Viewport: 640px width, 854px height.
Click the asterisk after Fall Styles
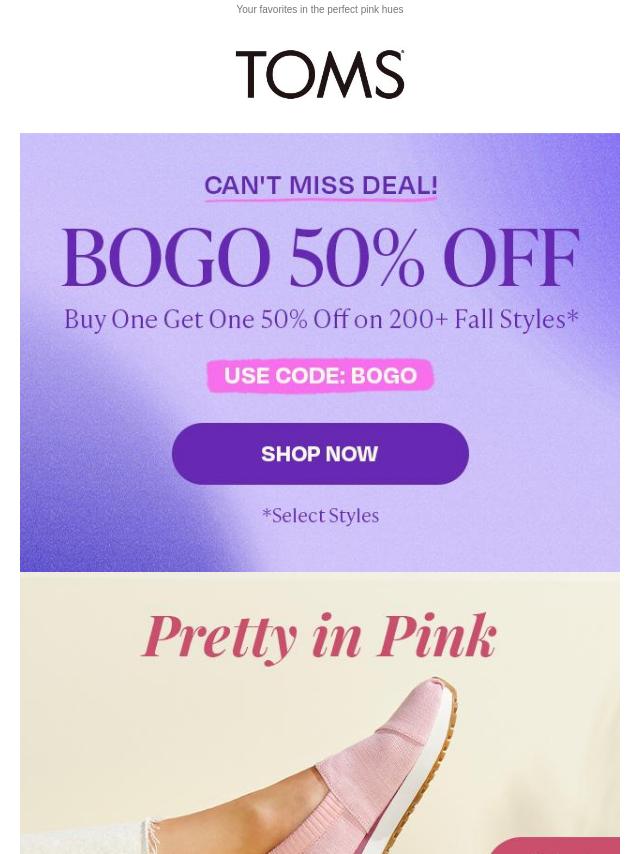[572, 315]
